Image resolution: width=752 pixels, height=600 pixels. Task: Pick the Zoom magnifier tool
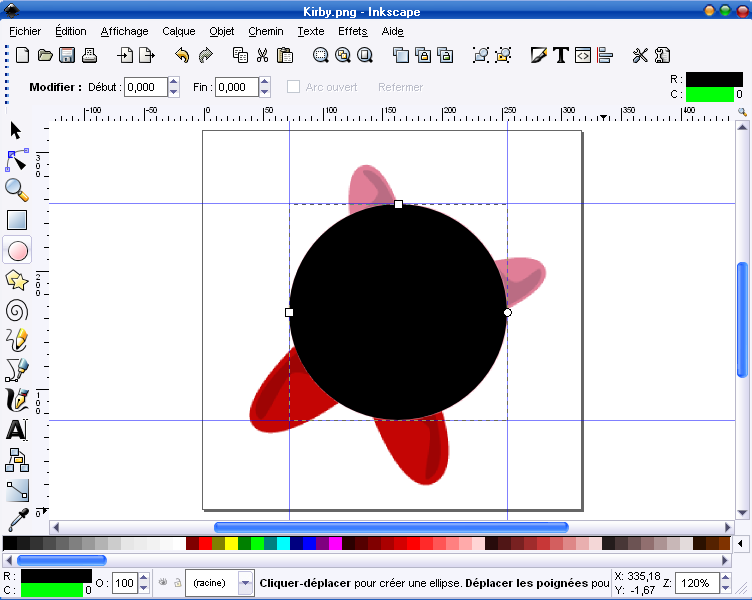(x=17, y=190)
